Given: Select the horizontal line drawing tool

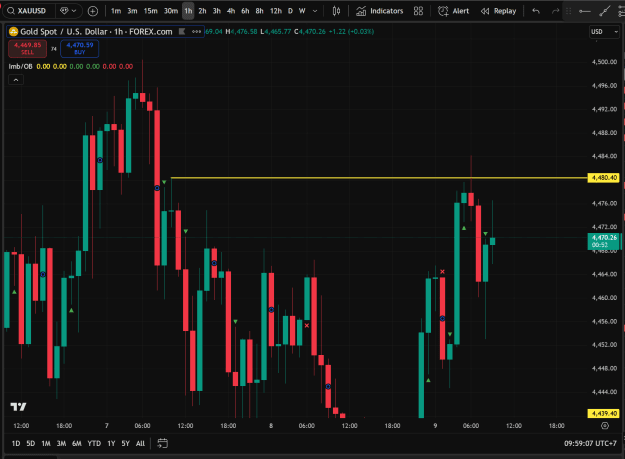Looking at the screenshot, I should tap(585, 11).
